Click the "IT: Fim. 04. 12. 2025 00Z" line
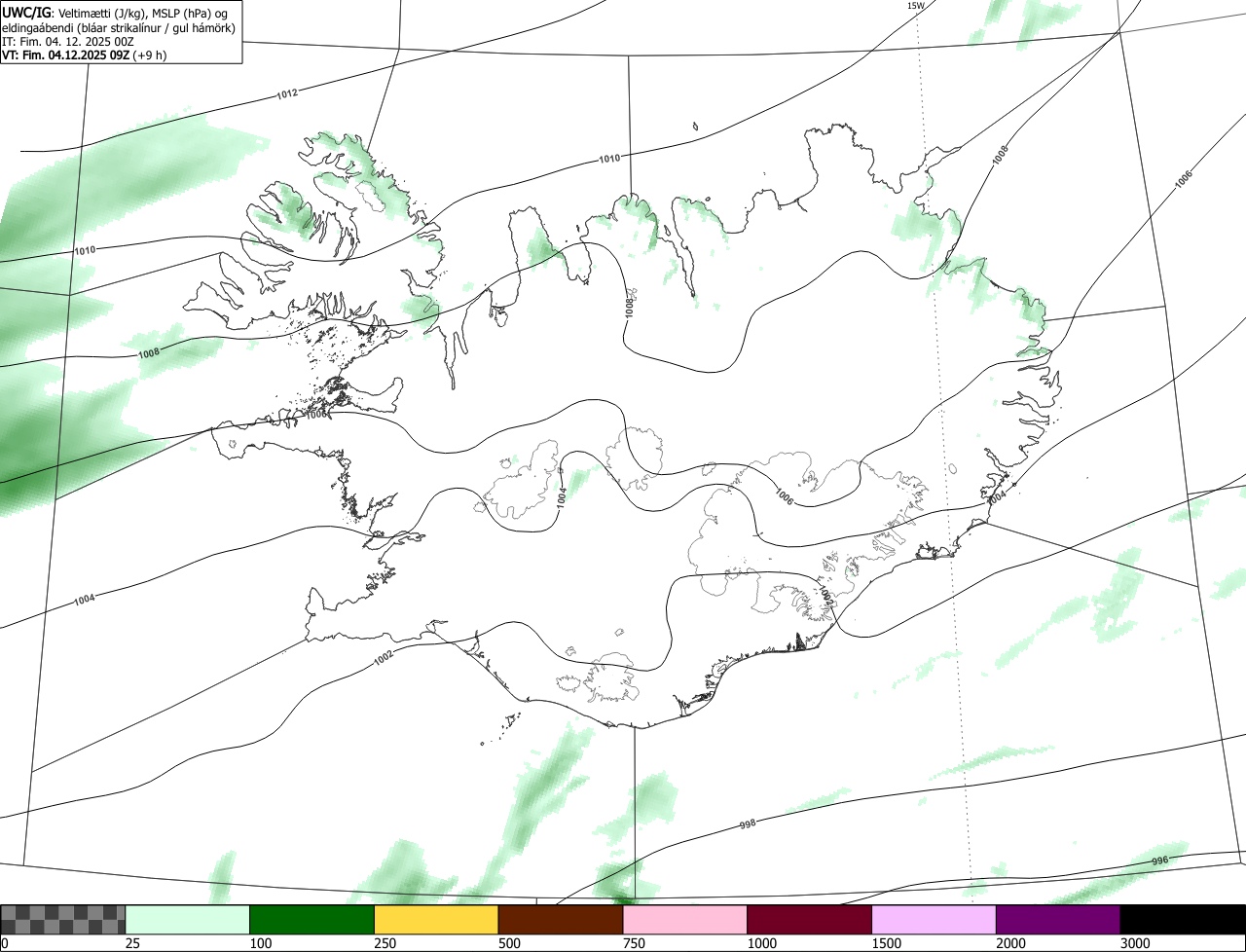This screenshot has width=1246, height=952. point(67,41)
